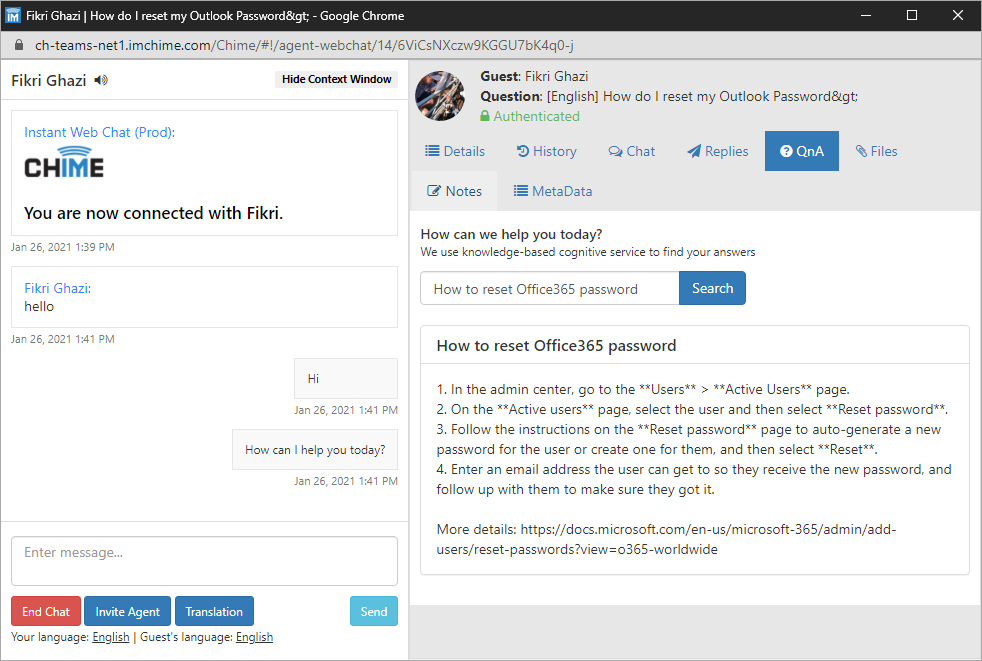Minimize the Chrome window
Image resolution: width=982 pixels, height=661 pixels.
pyautogui.click(x=866, y=16)
